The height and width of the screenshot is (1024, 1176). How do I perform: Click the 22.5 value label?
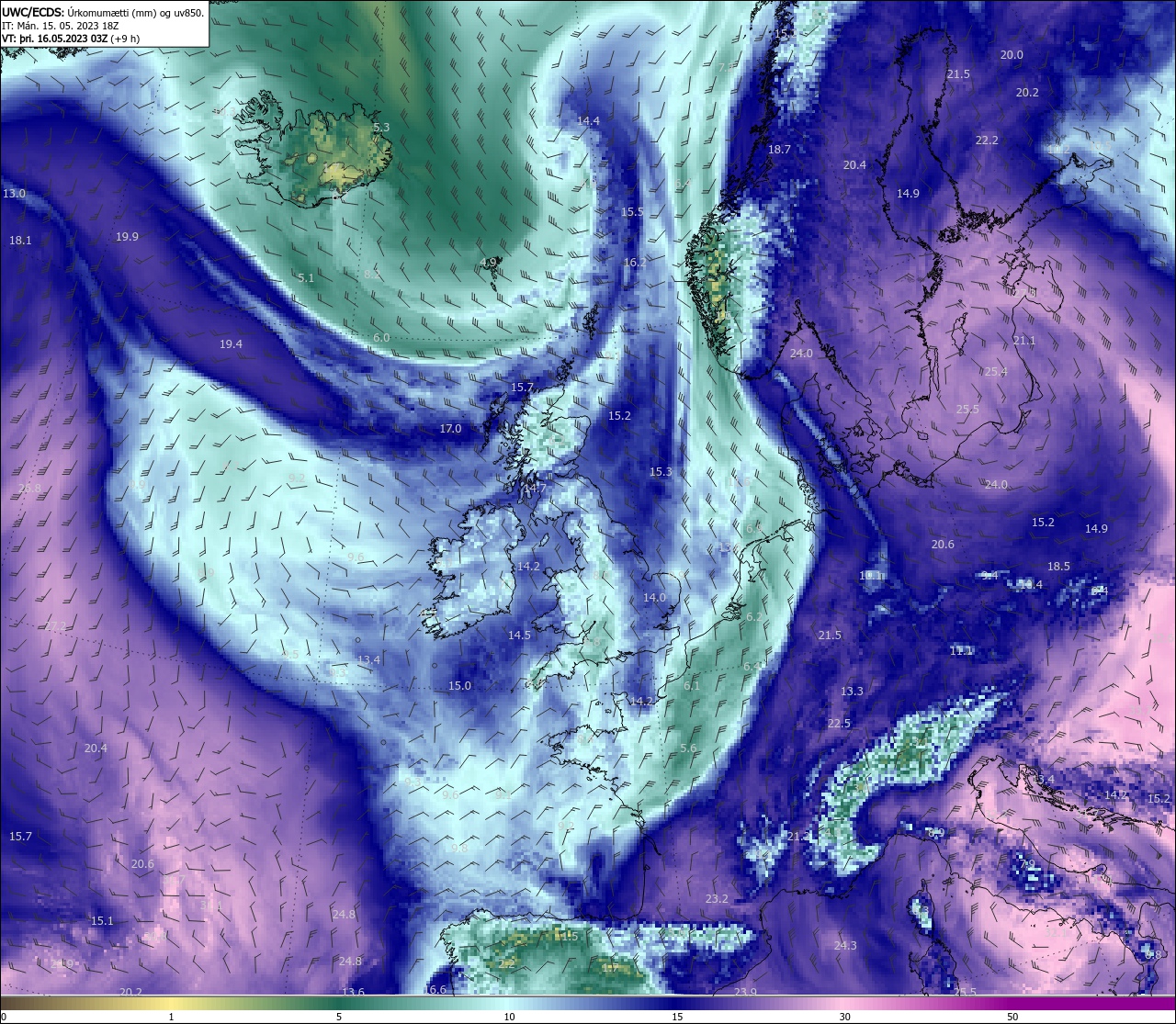[x=839, y=723]
